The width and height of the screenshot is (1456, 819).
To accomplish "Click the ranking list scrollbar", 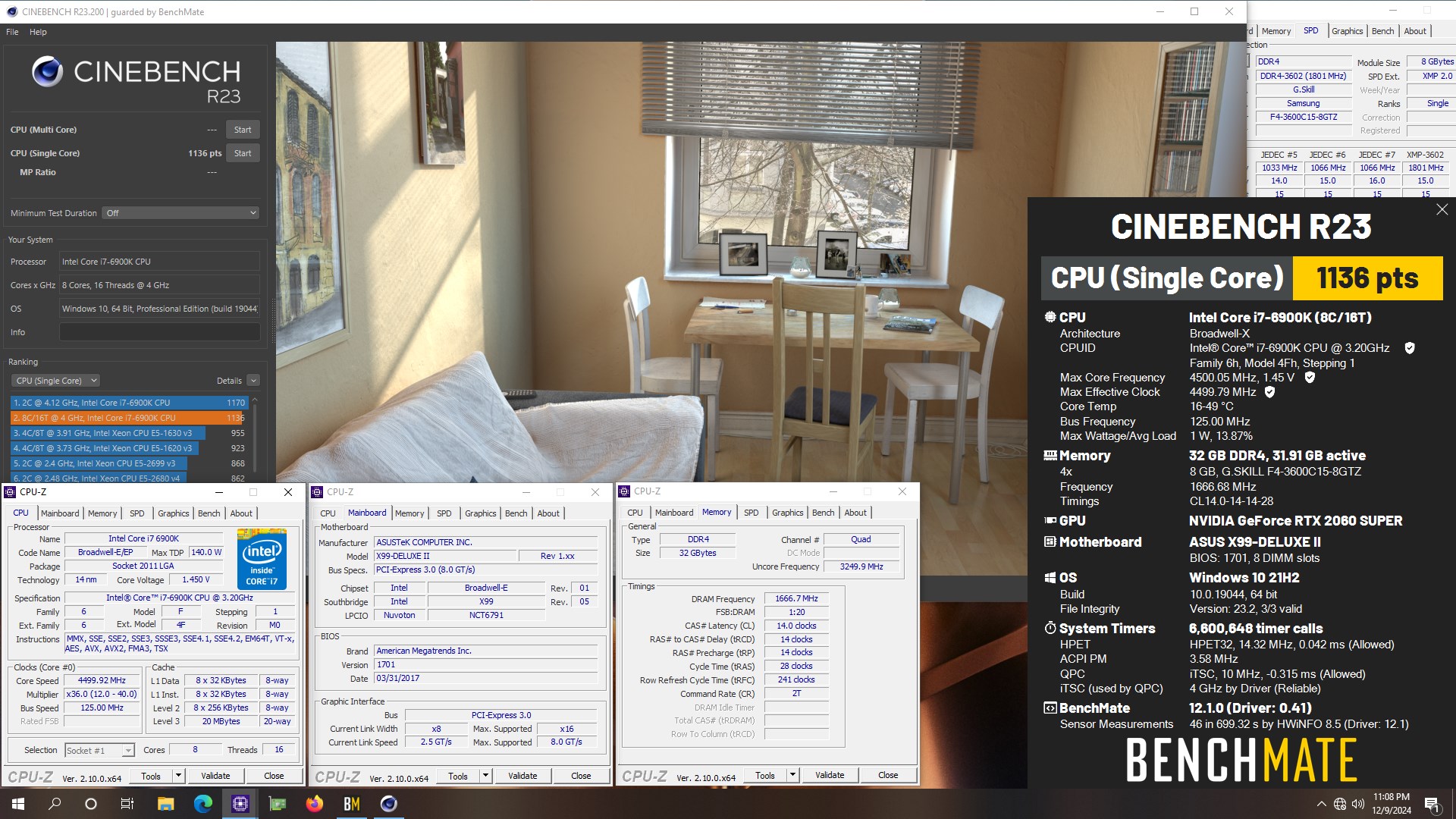I will tap(255, 438).
